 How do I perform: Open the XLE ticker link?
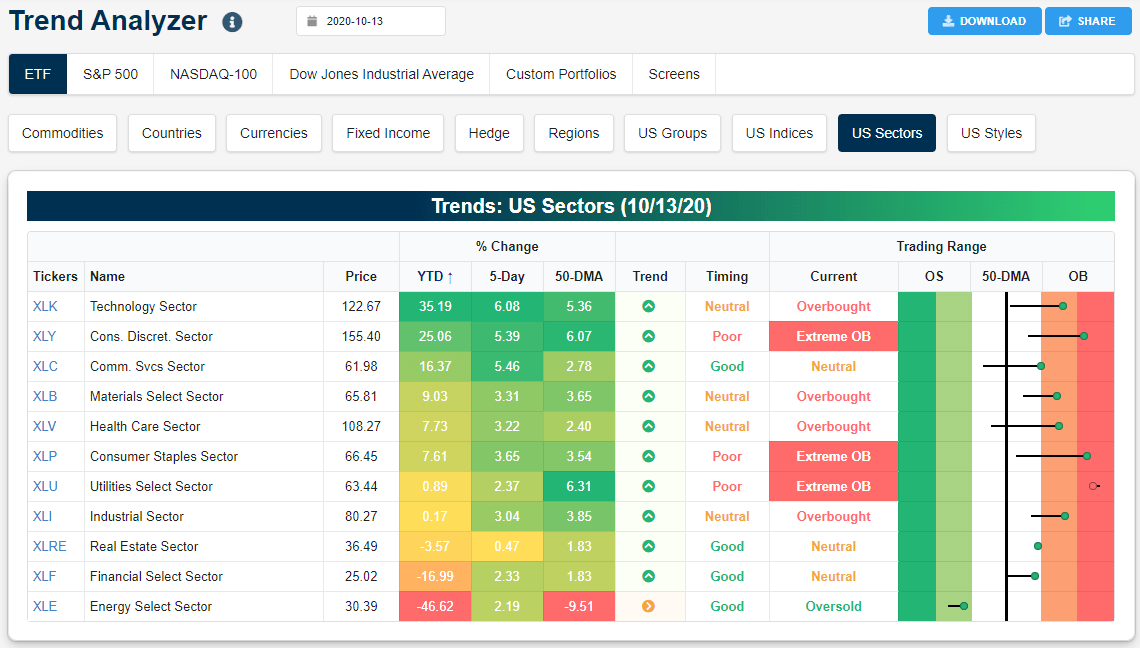click(45, 606)
